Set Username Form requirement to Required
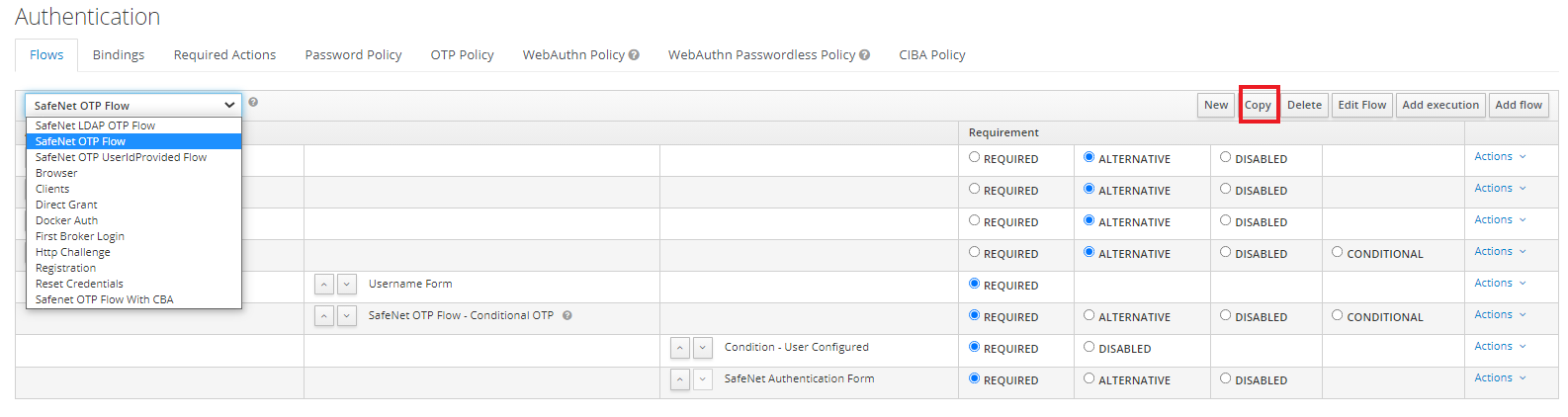Image resolution: width=1568 pixels, height=417 pixels. point(975,284)
